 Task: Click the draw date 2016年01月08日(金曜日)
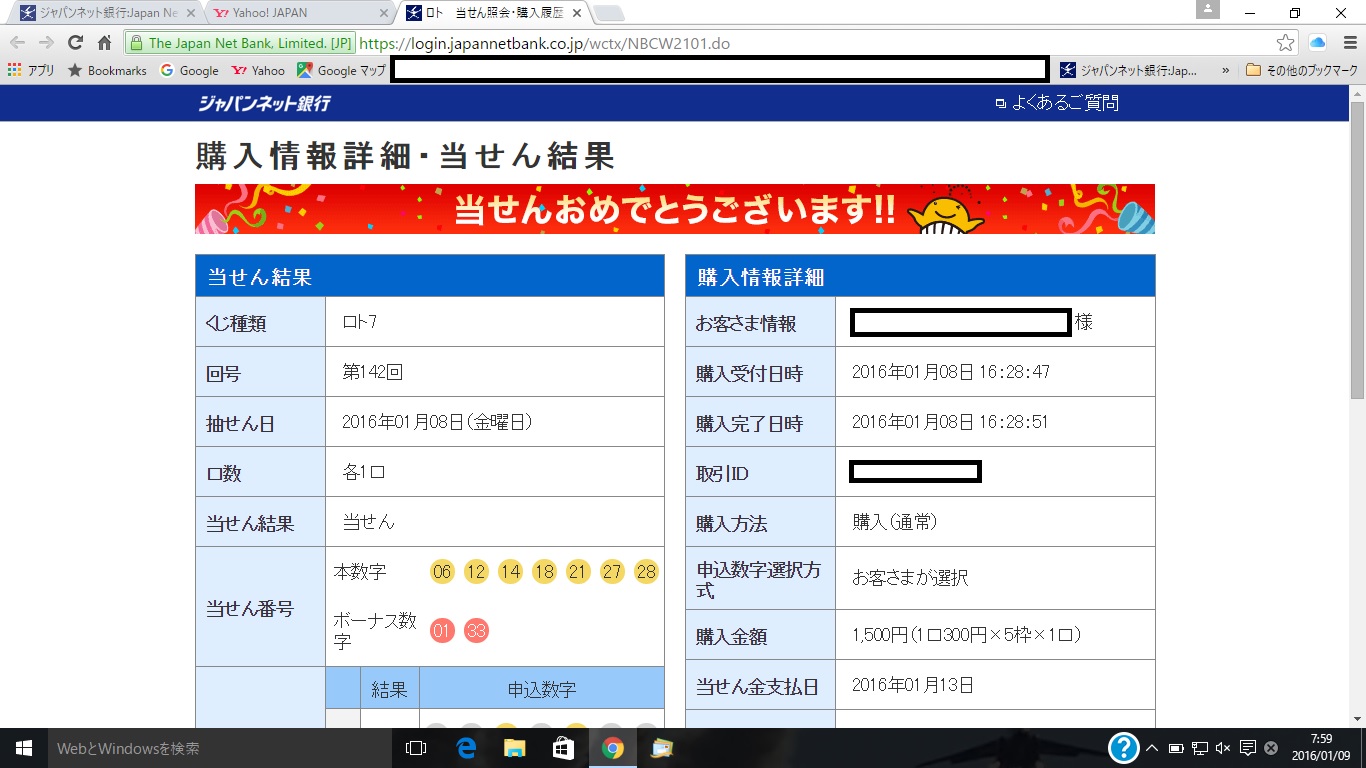pos(437,422)
